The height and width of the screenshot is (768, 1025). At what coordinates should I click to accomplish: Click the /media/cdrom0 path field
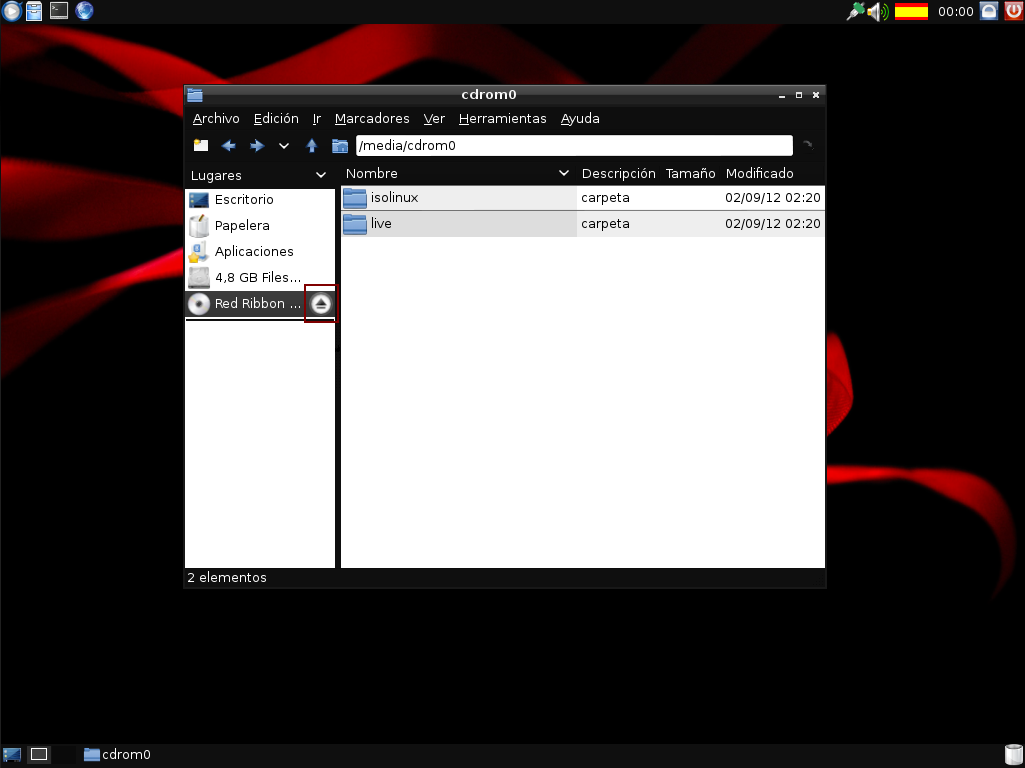click(x=573, y=146)
